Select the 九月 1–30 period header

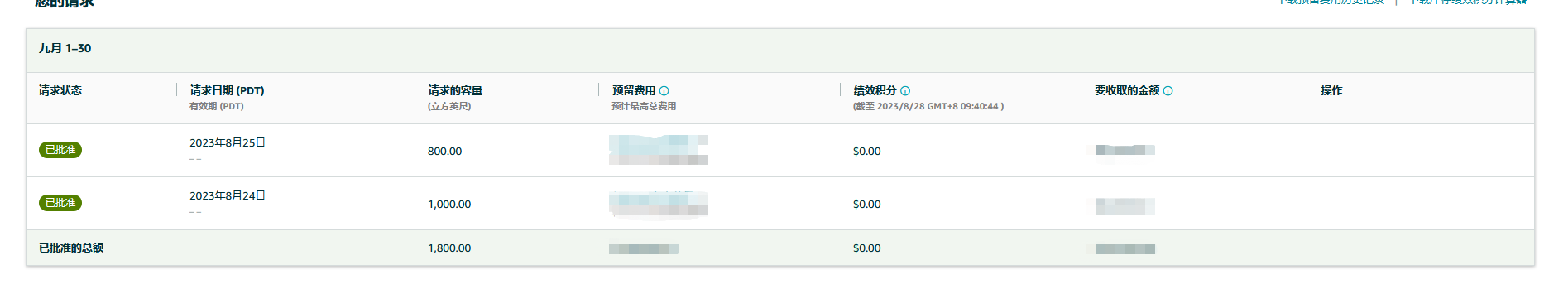[65, 49]
